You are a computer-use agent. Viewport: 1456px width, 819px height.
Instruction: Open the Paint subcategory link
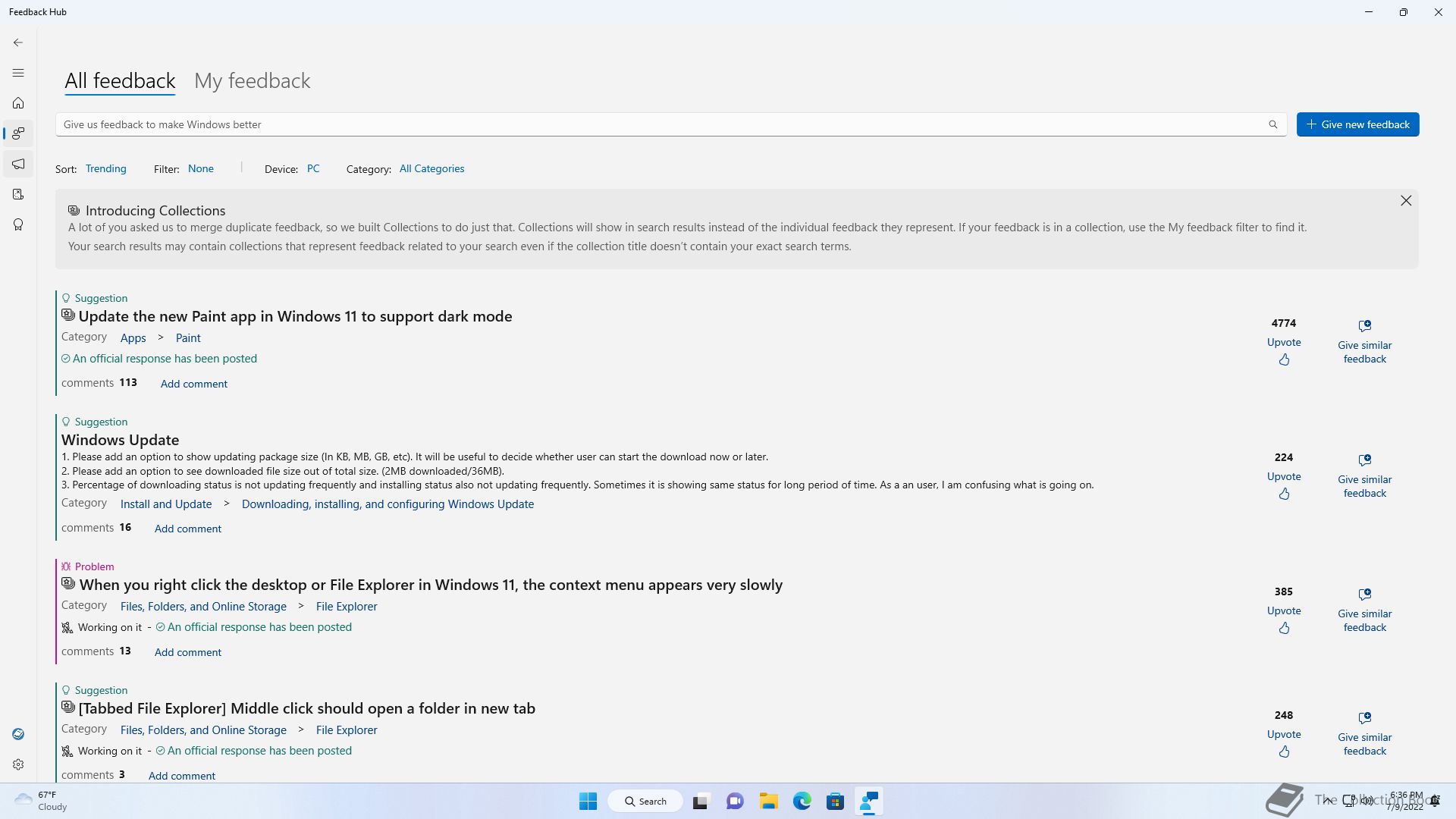[x=188, y=337]
